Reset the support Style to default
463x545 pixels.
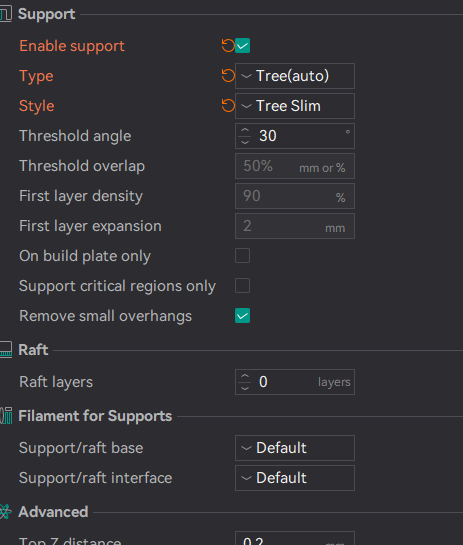pos(228,106)
